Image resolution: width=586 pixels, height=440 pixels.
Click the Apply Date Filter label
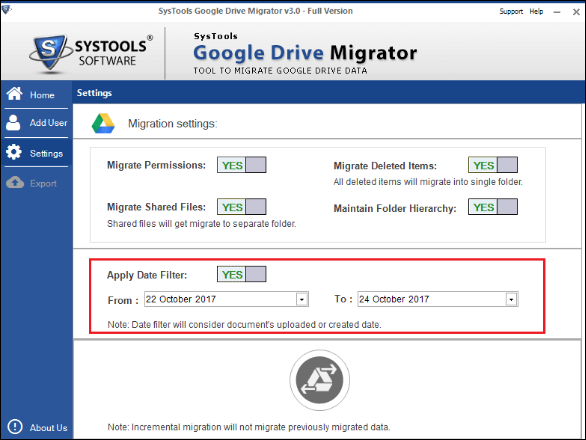pyautogui.click(x=147, y=275)
